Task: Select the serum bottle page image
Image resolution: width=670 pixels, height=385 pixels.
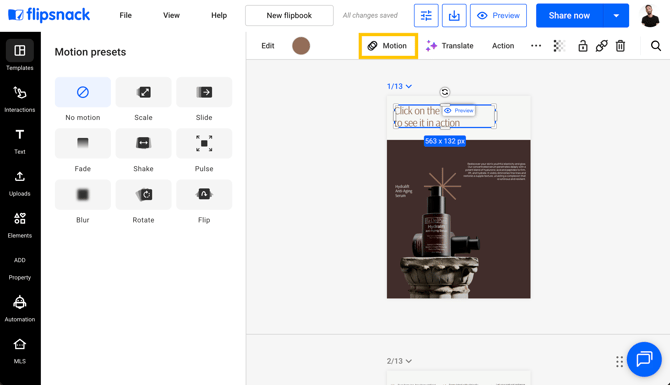Action: click(x=458, y=219)
